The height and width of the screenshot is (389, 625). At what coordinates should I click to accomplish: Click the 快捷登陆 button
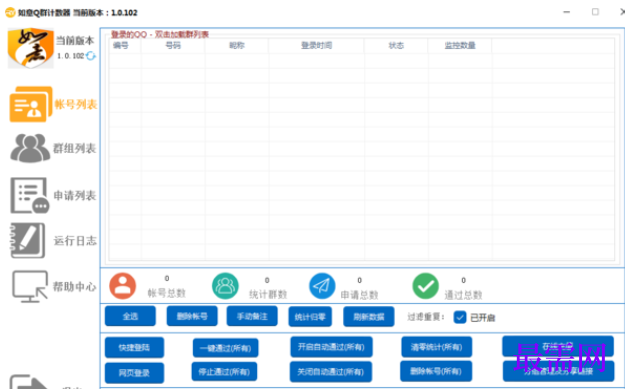pos(134,348)
